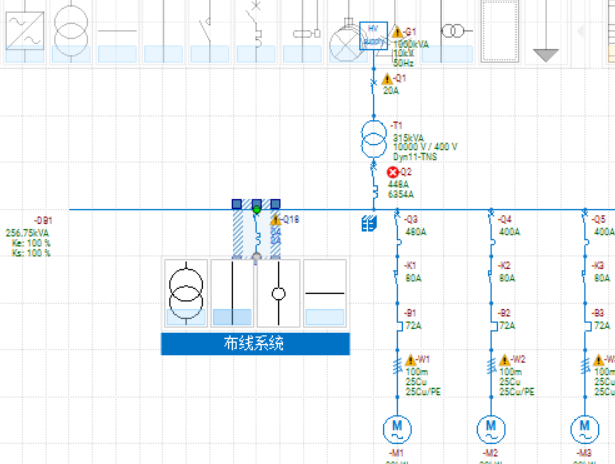Select the two-circle transformer symbol in top palette
615x464 pixels.
[71, 31]
